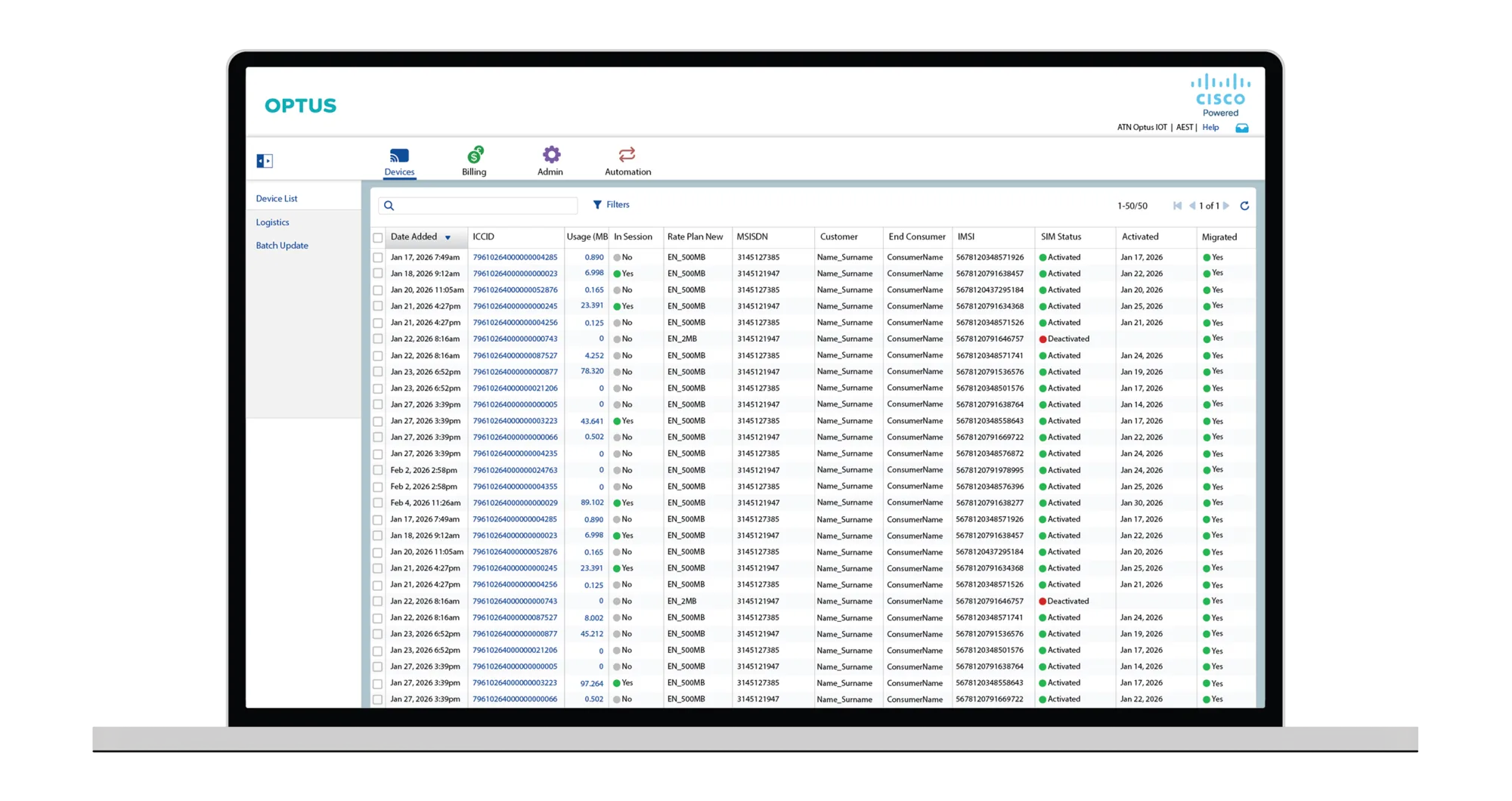
Task: Go to first page arrow
Action: pyautogui.click(x=1177, y=206)
